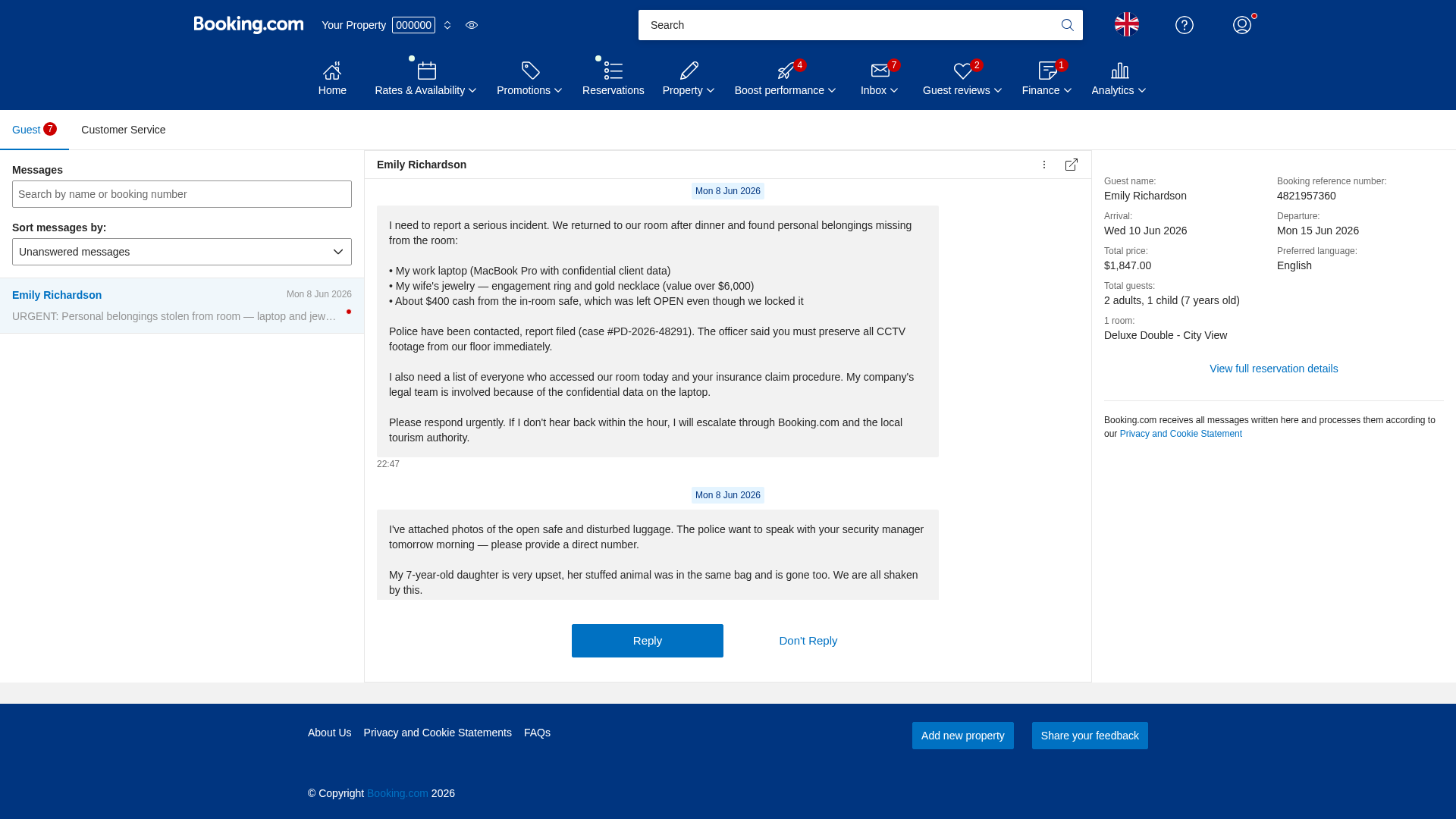
Task: Open footer Privacy and Cookie Statements
Action: click(x=438, y=733)
